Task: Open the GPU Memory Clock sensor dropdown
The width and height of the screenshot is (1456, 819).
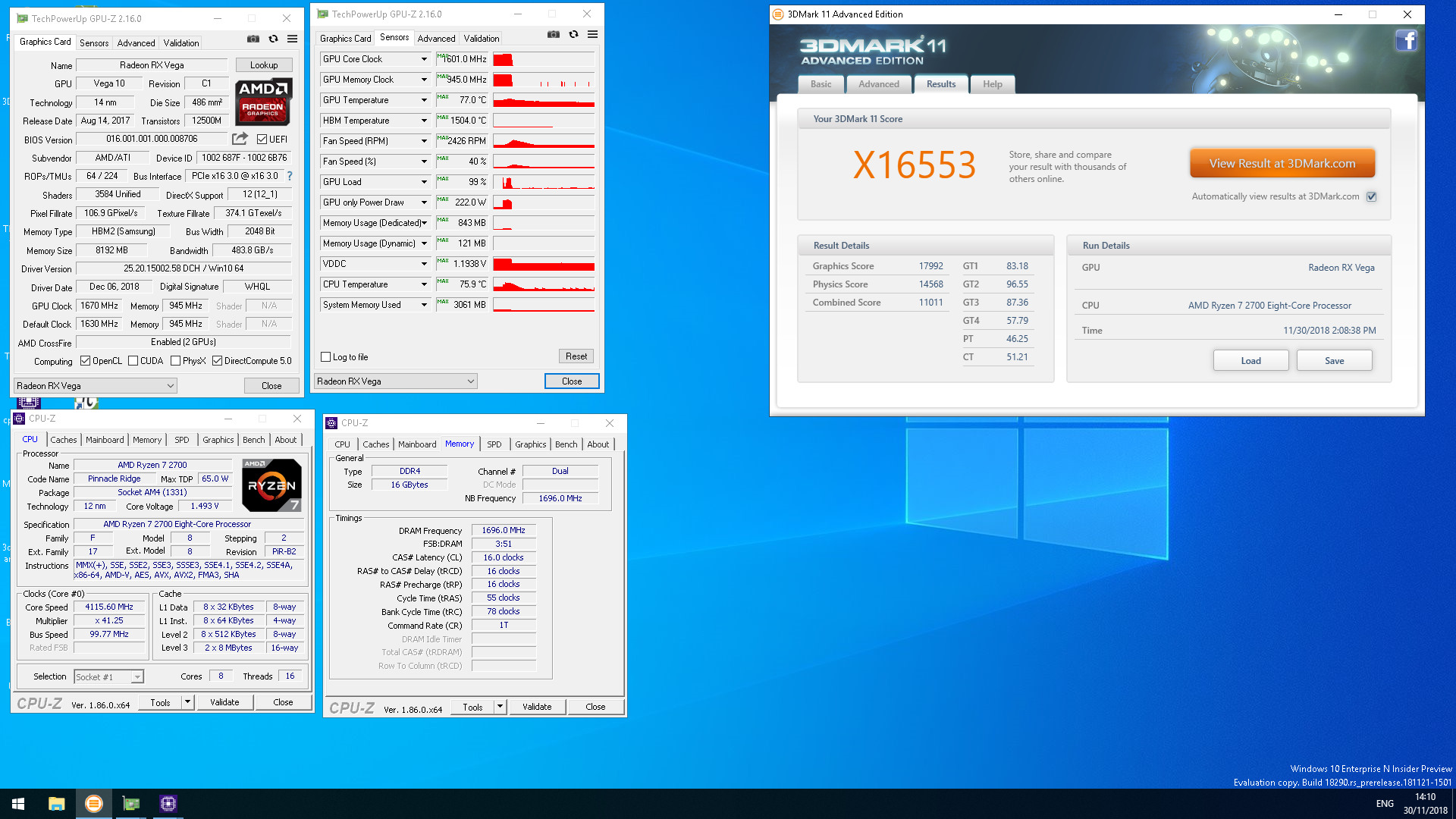Action: [424, 80]
